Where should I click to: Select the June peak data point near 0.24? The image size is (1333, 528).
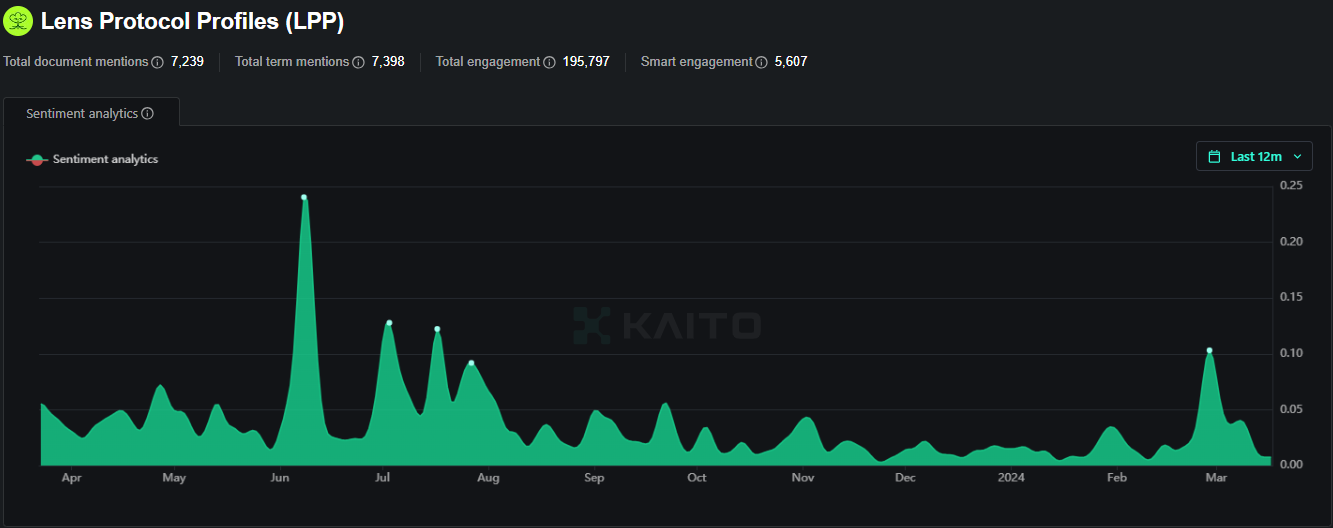304,197
